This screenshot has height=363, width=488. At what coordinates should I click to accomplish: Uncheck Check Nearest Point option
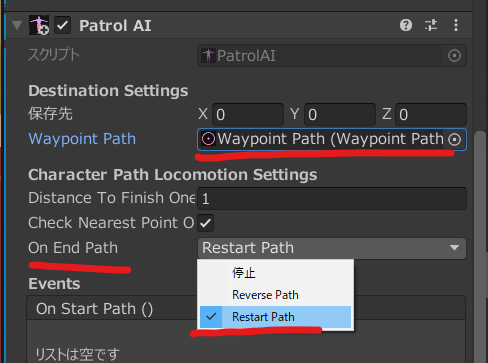pos(206,223)
